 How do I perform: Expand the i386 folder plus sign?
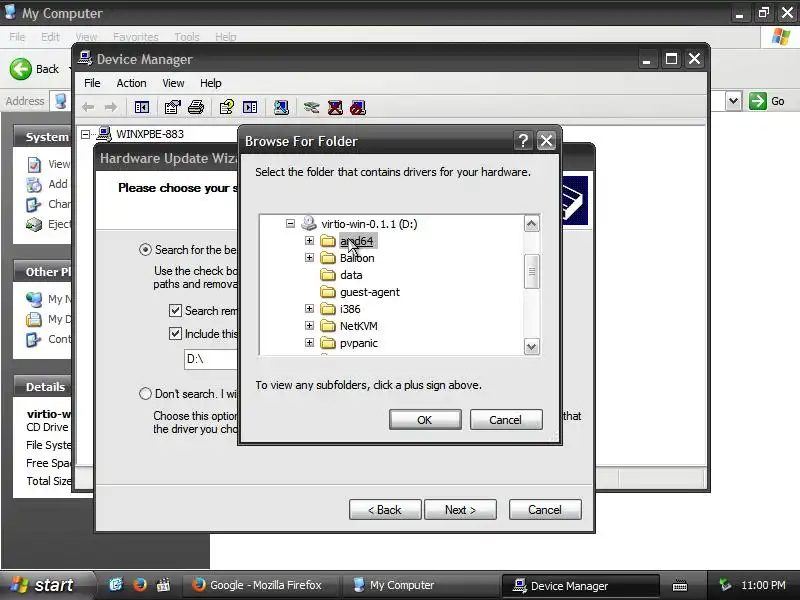pos(309,309)
